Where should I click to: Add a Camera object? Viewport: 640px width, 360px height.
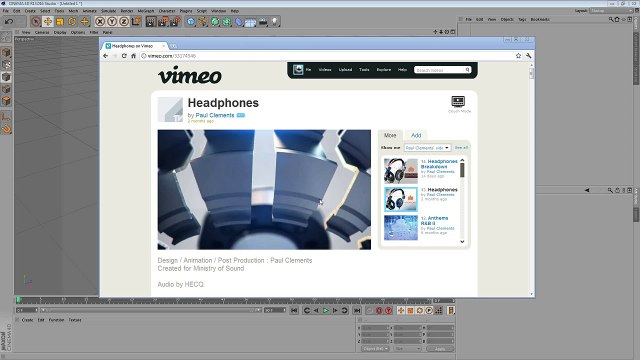263,22
